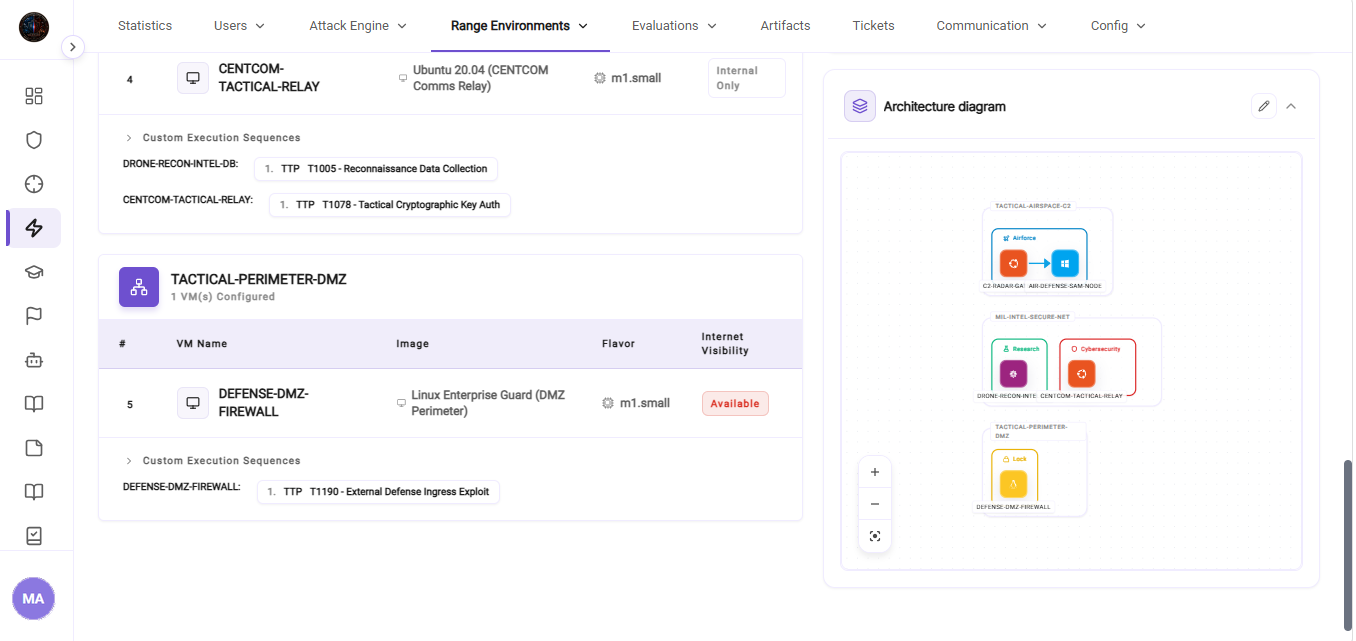Open the Attack Engine dropdown

(x=358, y=26)
